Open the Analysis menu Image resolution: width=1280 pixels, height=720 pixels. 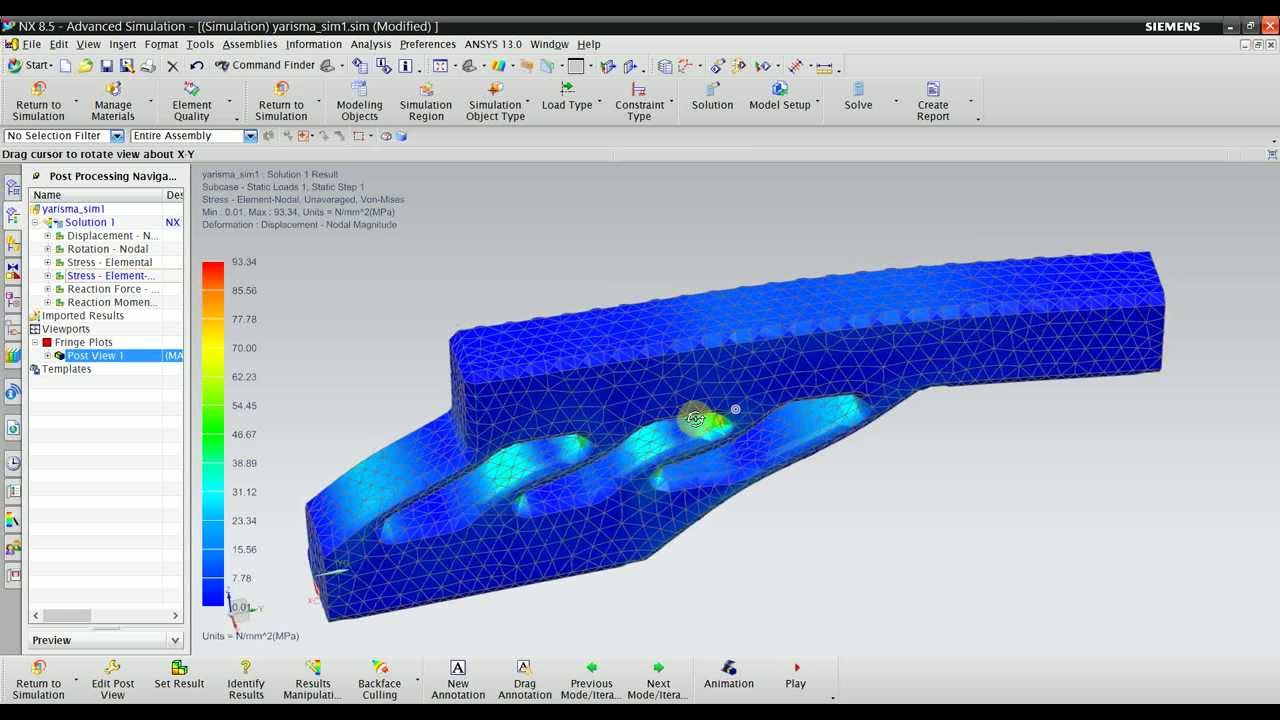click(371, 44)
